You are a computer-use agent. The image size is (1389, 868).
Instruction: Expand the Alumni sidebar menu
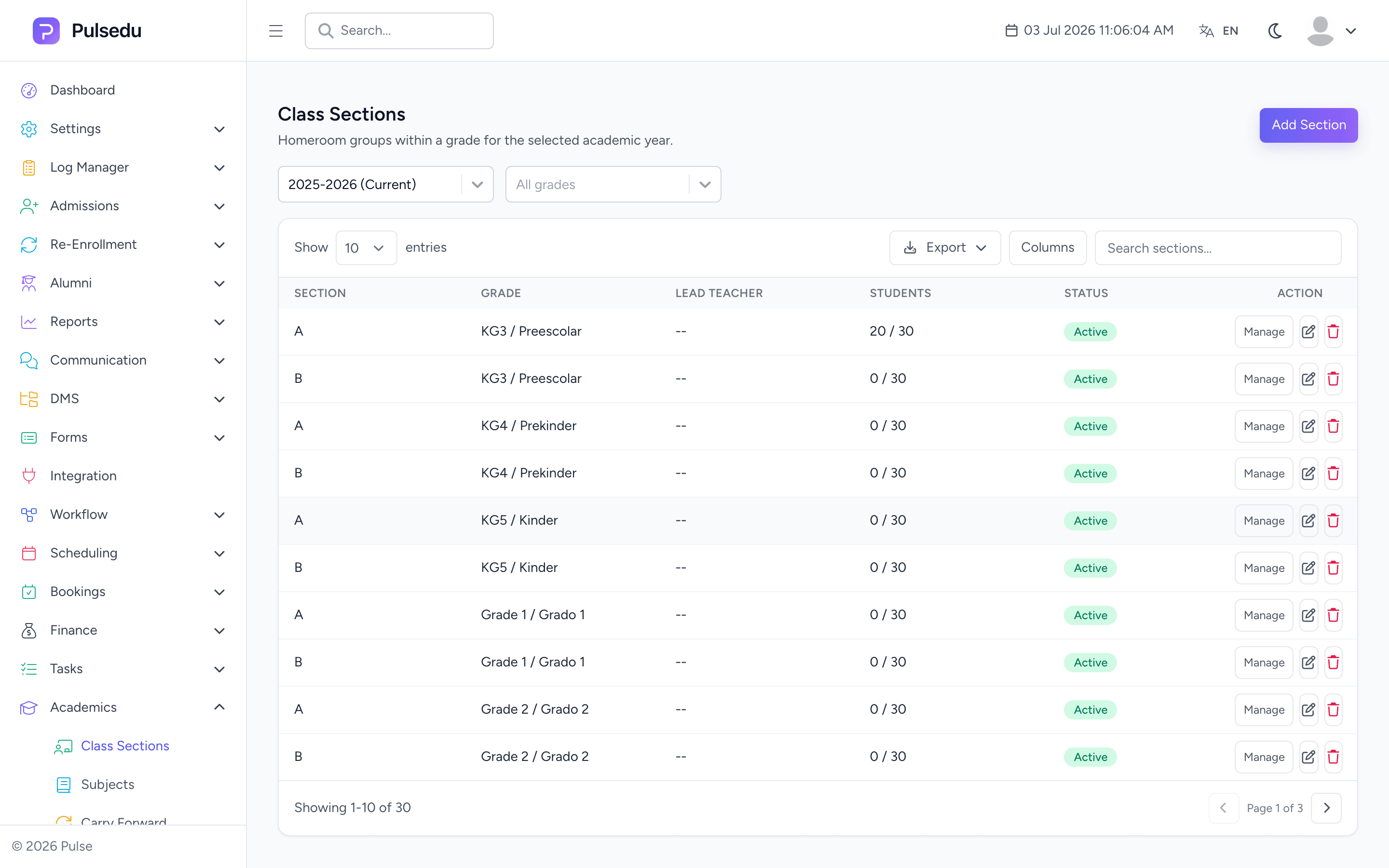(x=123, y=283)
